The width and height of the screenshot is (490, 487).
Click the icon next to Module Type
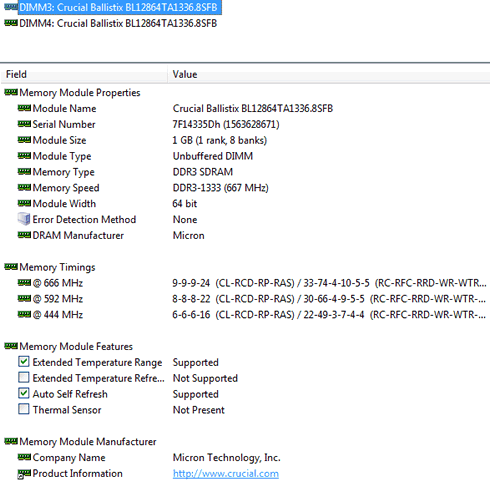(x=24, y=156)
